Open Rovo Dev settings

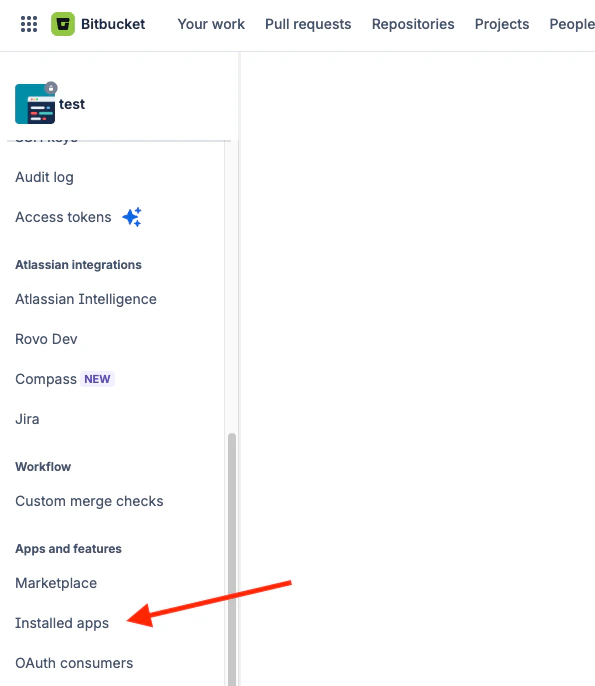click(x=46, y=339)
